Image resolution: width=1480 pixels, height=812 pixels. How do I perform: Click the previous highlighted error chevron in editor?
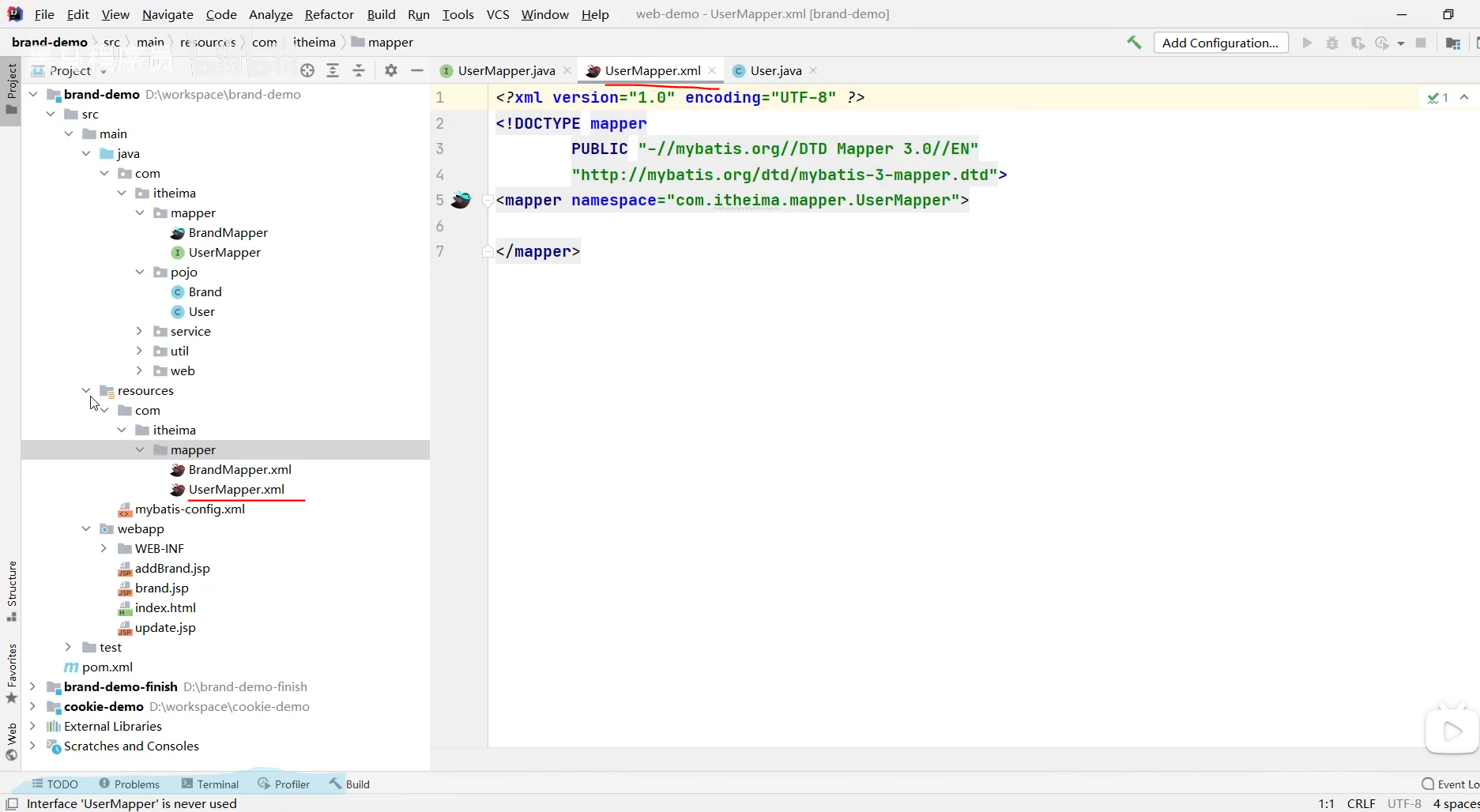pos(1464,98)
